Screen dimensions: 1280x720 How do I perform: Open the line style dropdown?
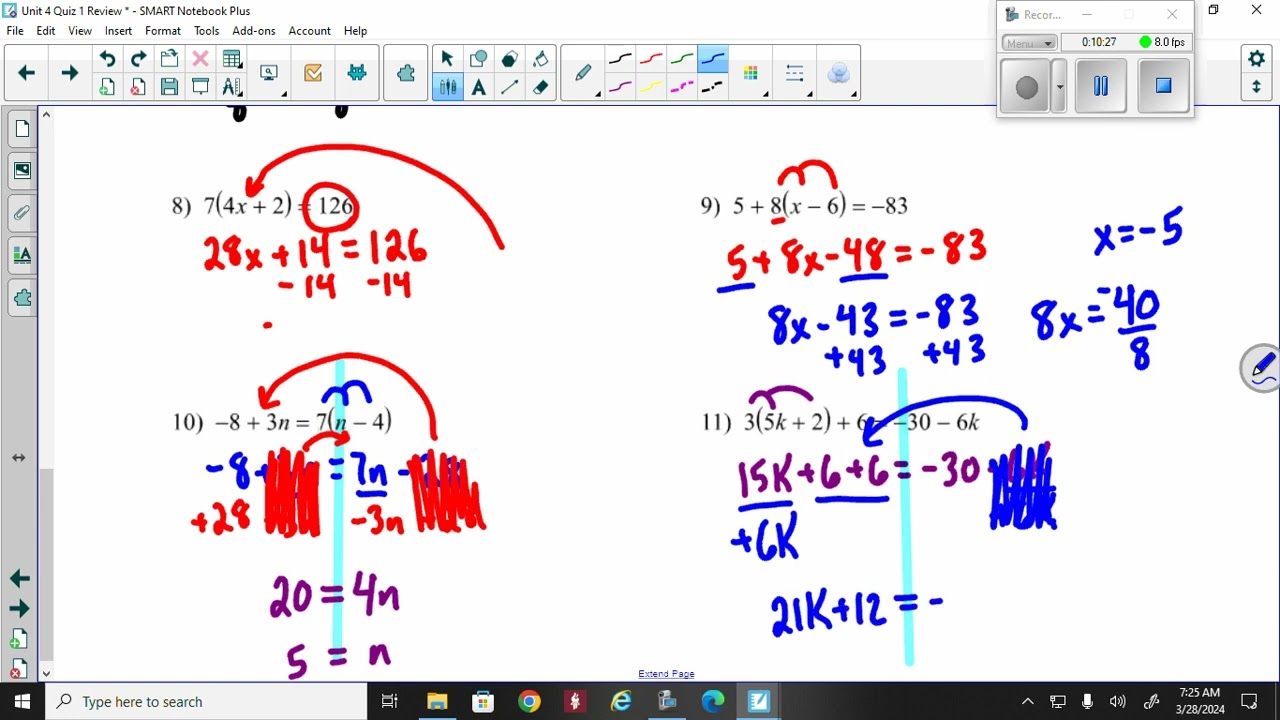[796, 73]
